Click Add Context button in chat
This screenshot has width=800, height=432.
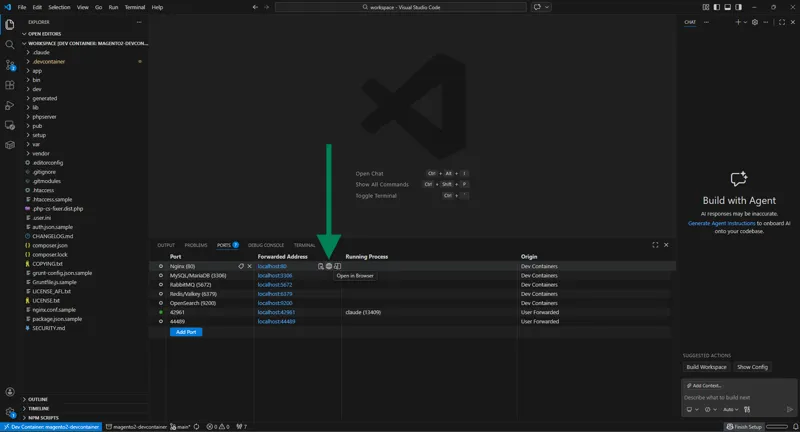pyautogui.click(x=704, y=386)
